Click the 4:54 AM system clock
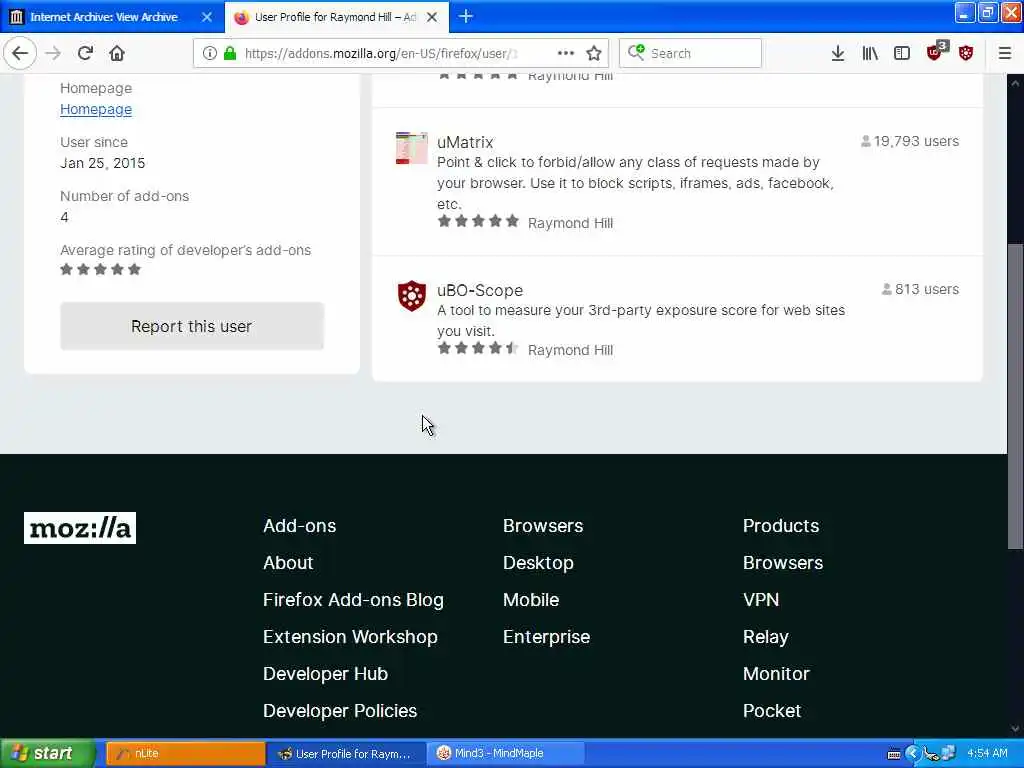 (987, 754)
